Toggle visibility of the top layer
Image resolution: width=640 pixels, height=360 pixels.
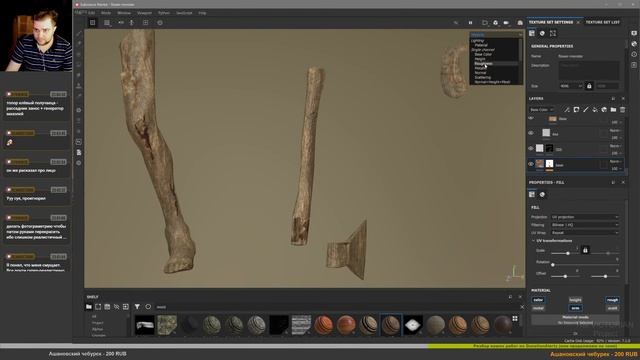pos(531,118)
